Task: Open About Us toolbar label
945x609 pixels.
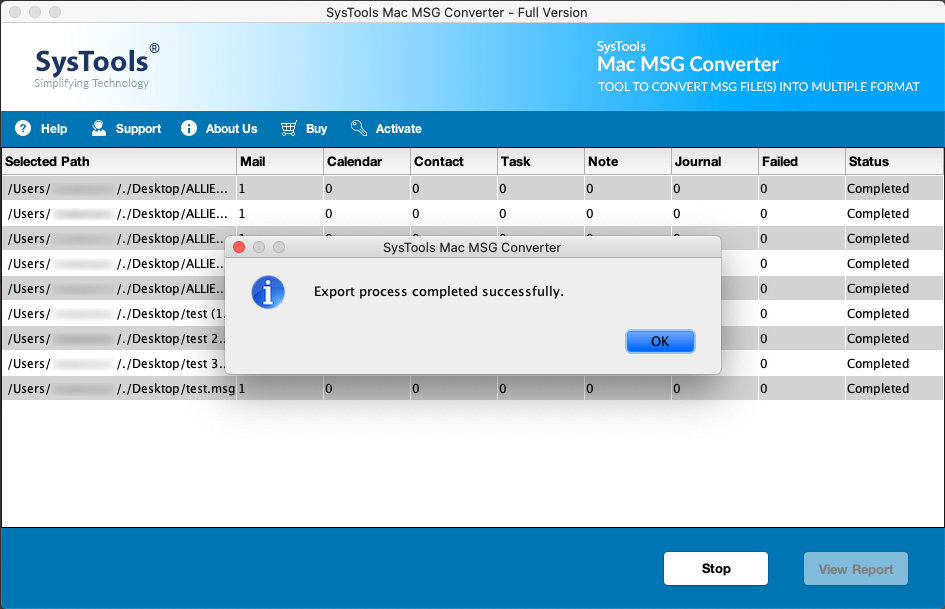Action: (x=231, y=128)
